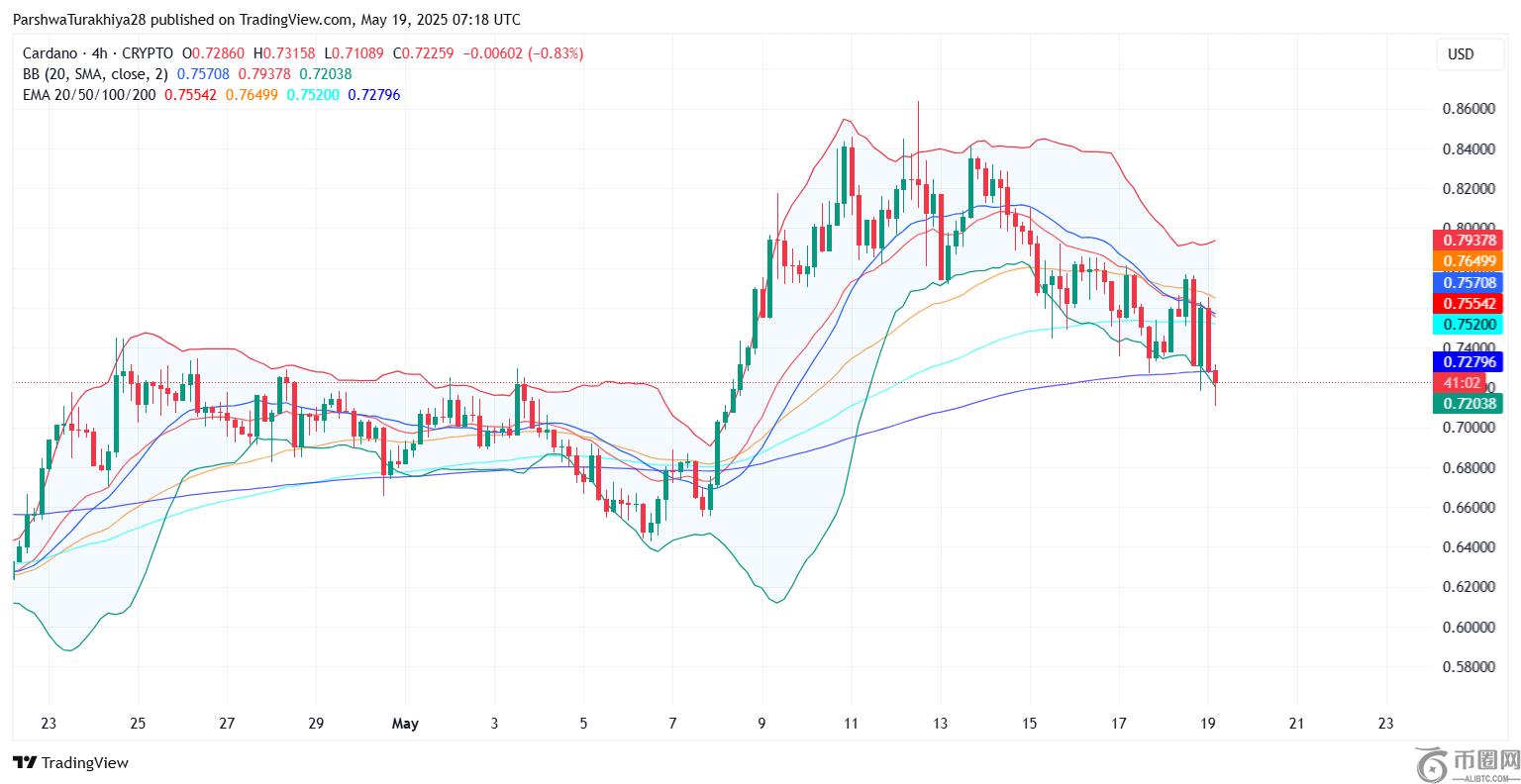Select the BB (20, SMA, close, 2) indicator legend
The height and width of the screenshot is (784, 1521).
[x=96, y=74]
